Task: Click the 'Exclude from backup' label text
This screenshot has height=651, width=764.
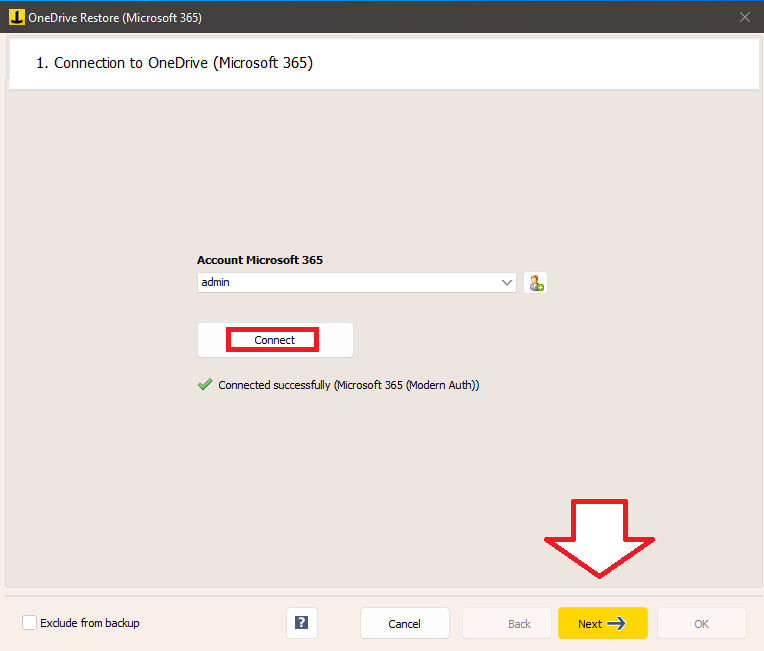Action: (x=90, y=623)
